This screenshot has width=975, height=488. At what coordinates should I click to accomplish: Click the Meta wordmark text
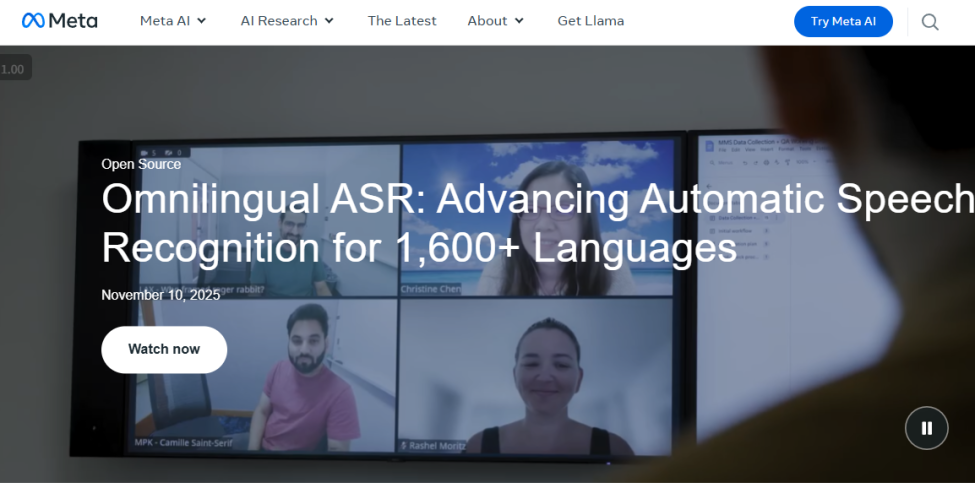tap(74, 21)
